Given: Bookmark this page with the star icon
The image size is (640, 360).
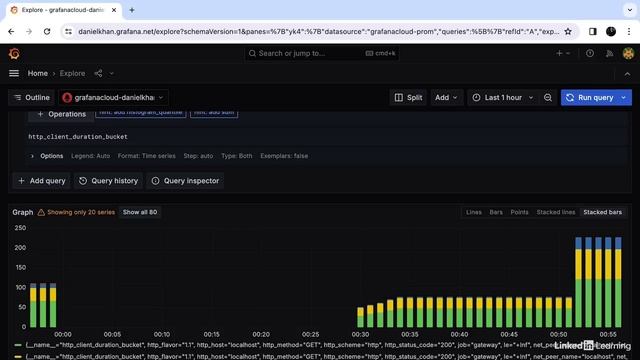Looking at the screenshot, I should [x=568, y=31].
